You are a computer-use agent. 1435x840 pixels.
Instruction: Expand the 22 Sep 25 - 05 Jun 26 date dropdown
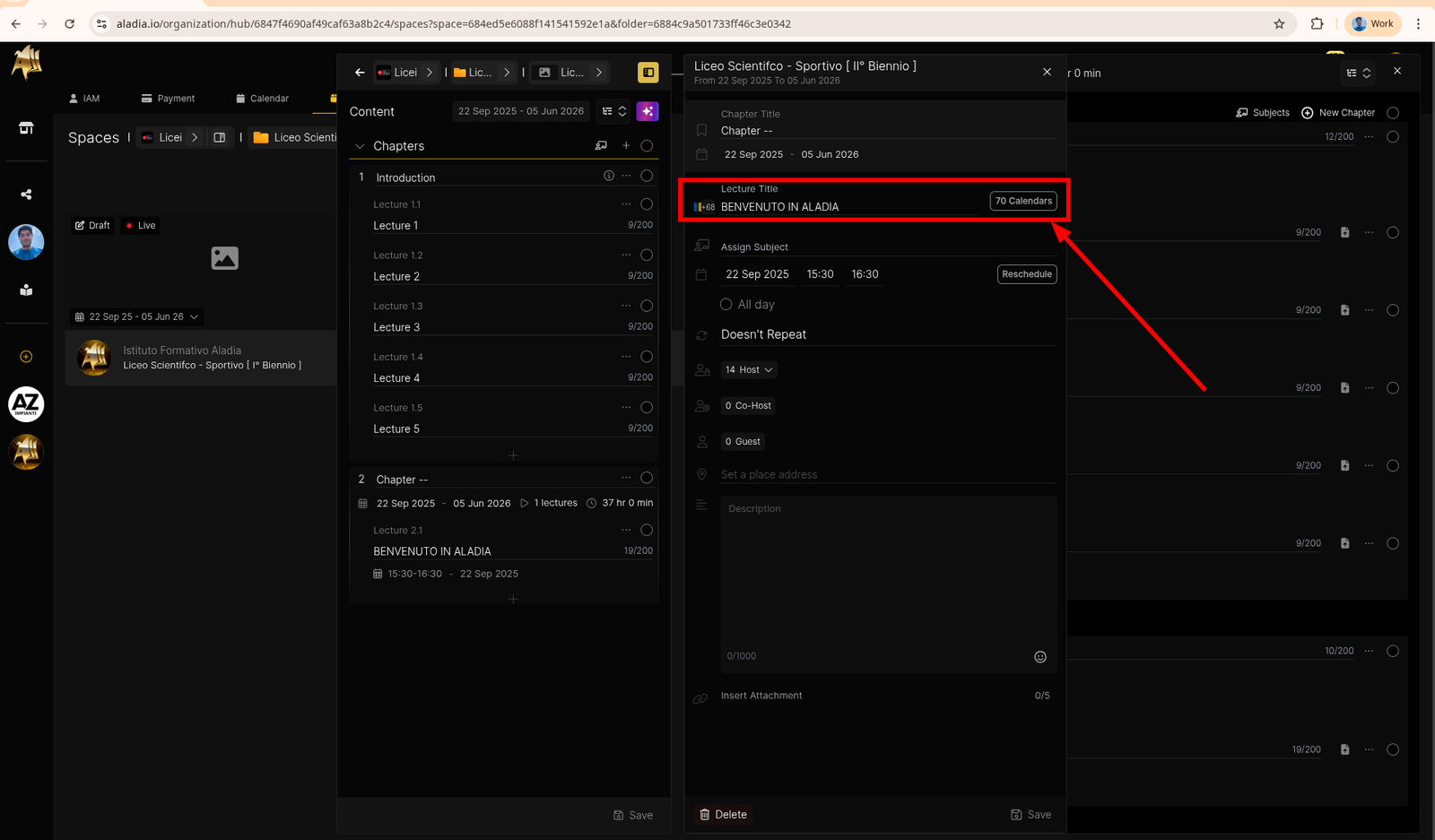136,316
